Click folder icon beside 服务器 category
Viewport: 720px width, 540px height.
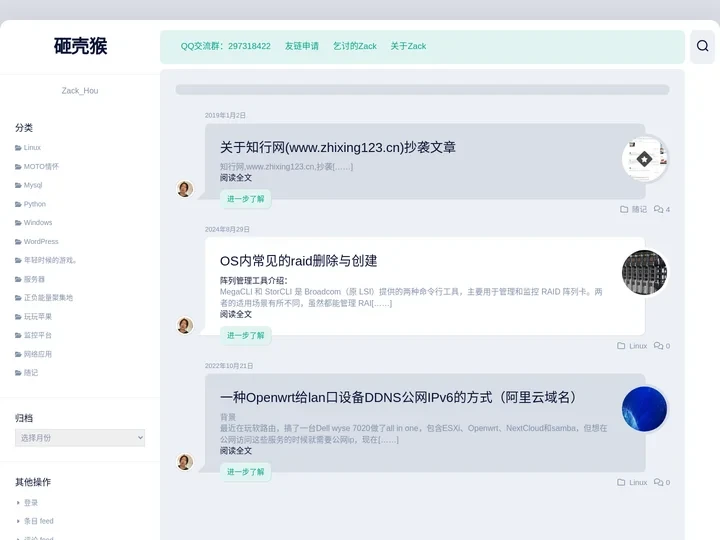click(18, 279)
